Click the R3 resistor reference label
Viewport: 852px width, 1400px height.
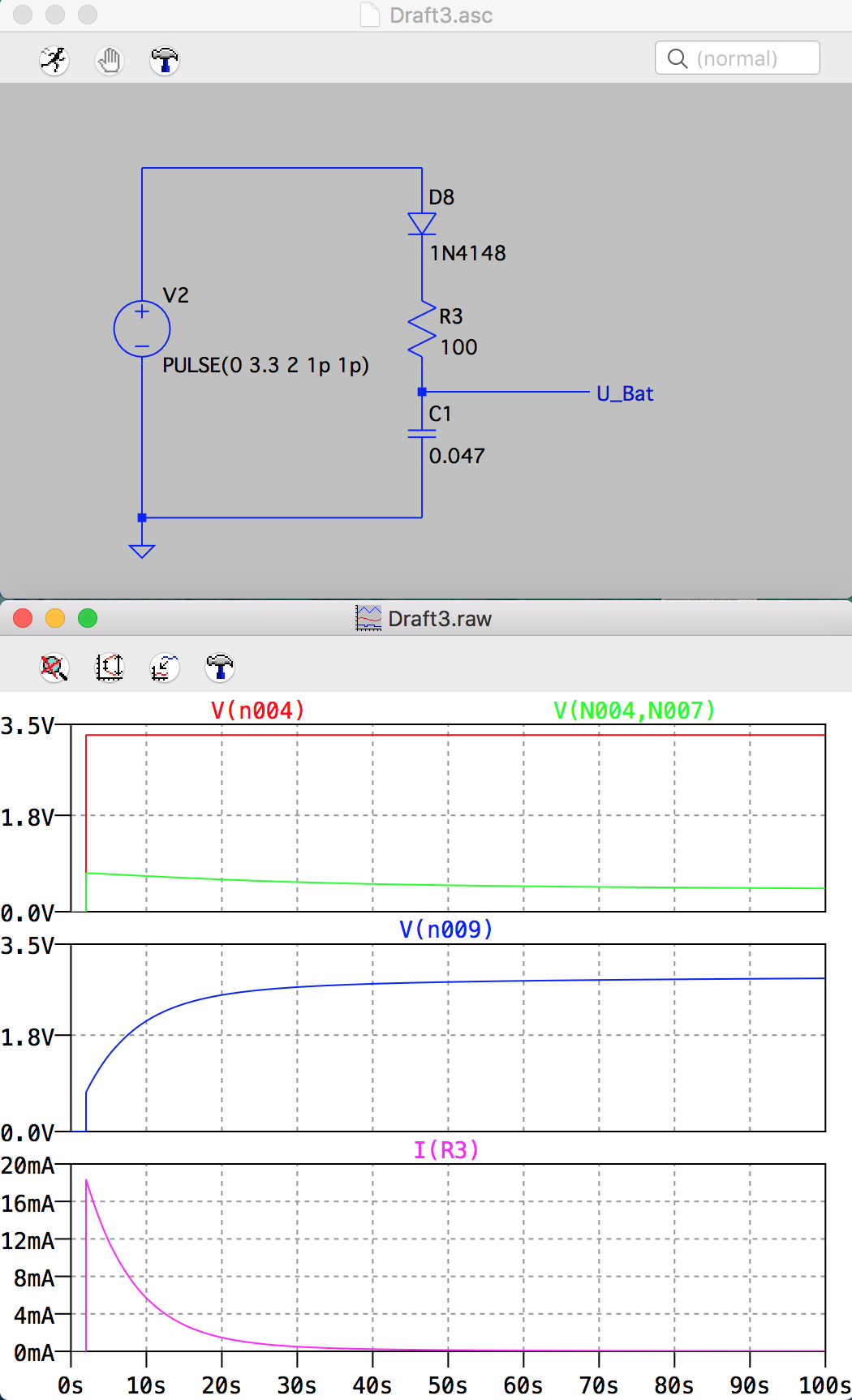[x=451, y=316]
